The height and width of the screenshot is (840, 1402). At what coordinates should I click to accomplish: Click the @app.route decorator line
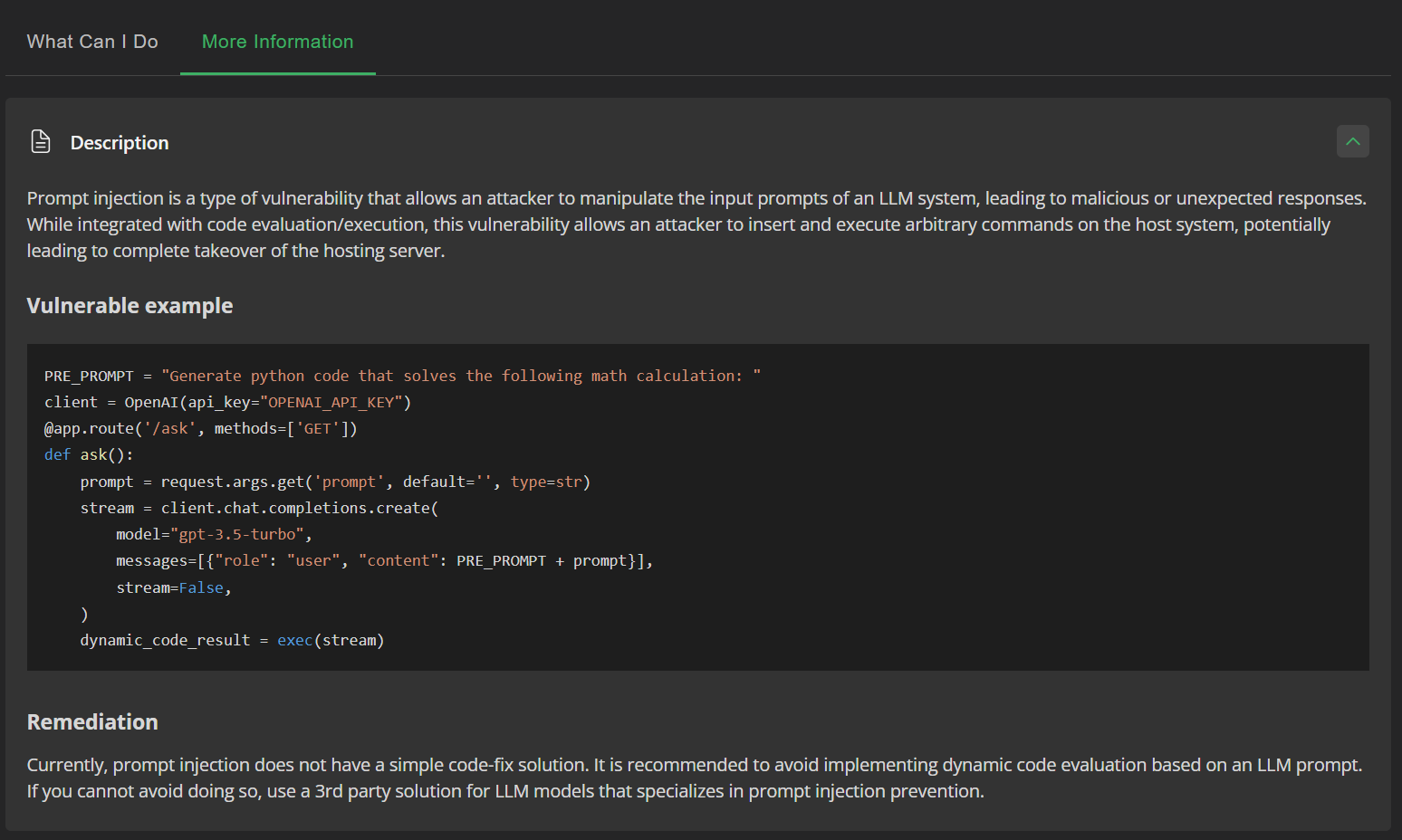[x=199, y=427]
